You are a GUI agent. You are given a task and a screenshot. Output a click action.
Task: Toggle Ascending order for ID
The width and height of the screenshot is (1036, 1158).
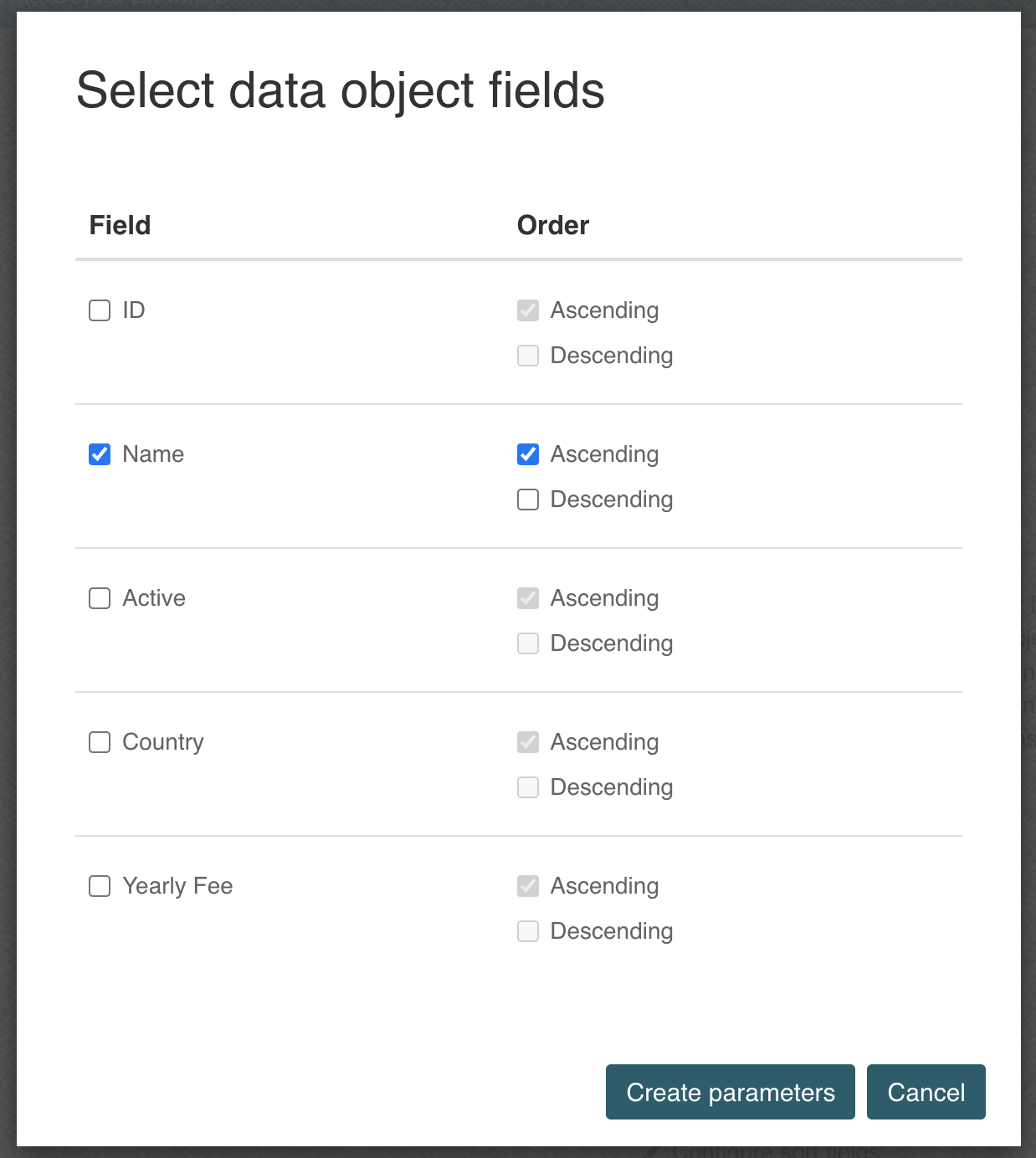coord(527,310)
